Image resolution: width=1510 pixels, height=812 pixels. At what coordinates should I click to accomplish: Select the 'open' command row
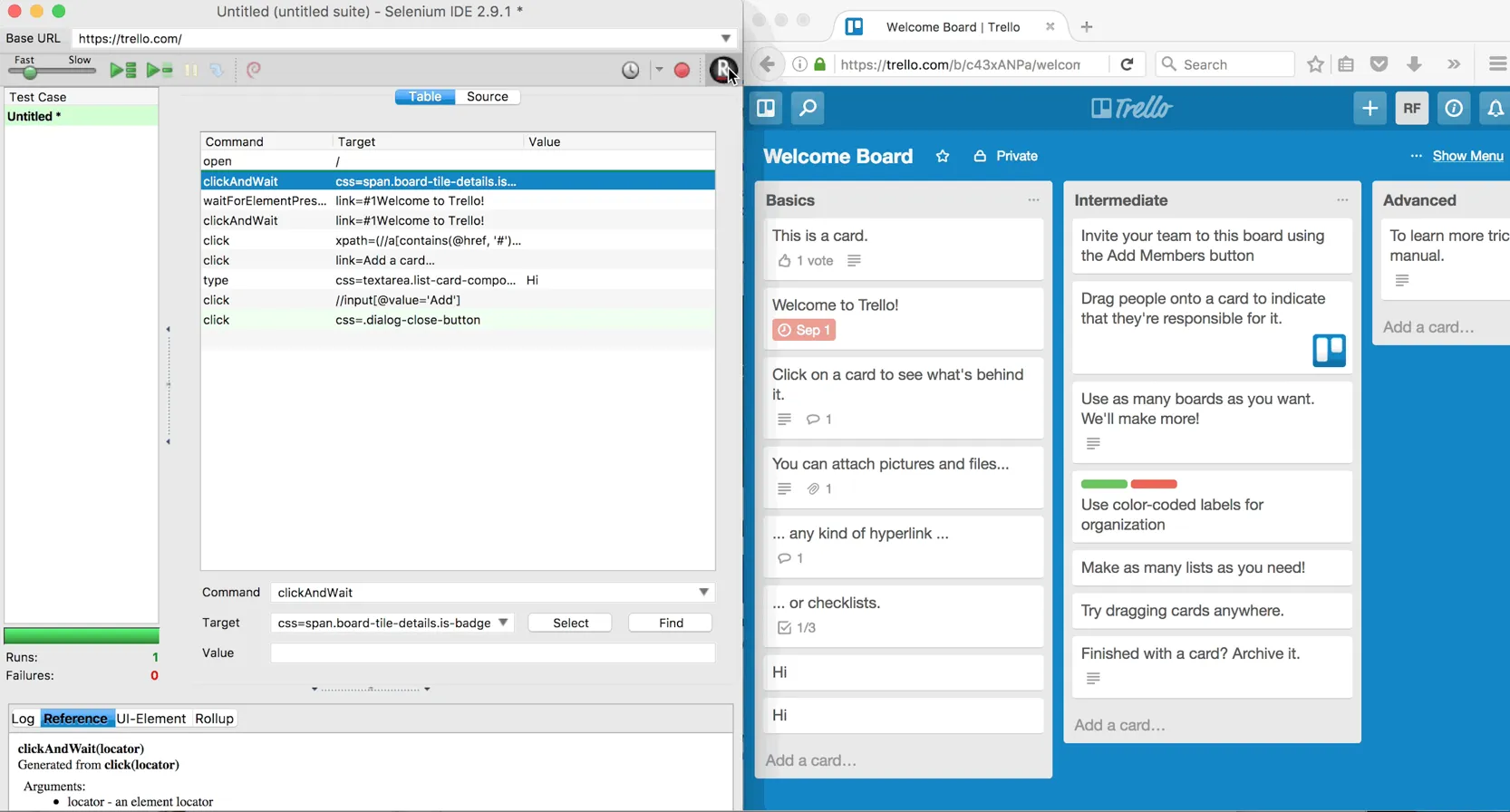click(458, 161)
